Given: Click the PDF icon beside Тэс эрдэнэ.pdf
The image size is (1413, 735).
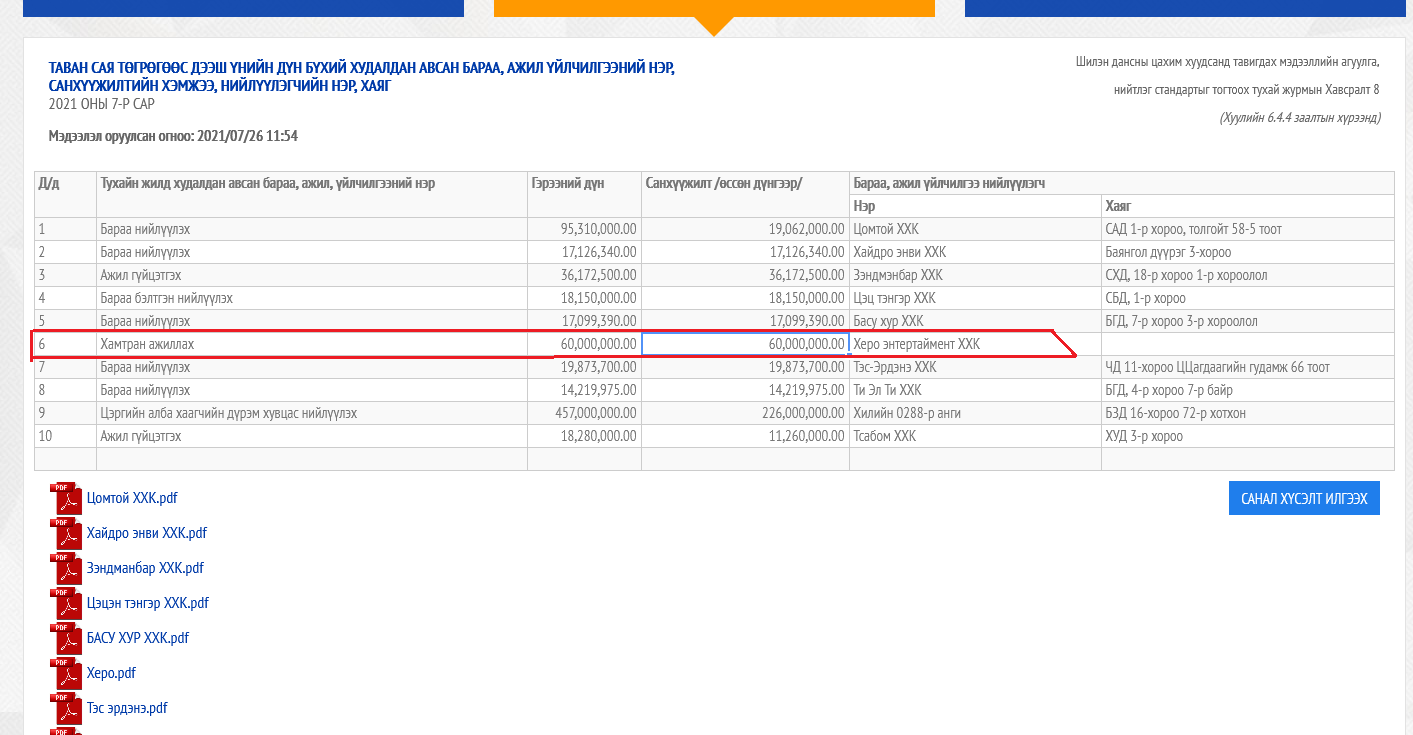Looking at the screenshot, I should (x=67, y=708).
